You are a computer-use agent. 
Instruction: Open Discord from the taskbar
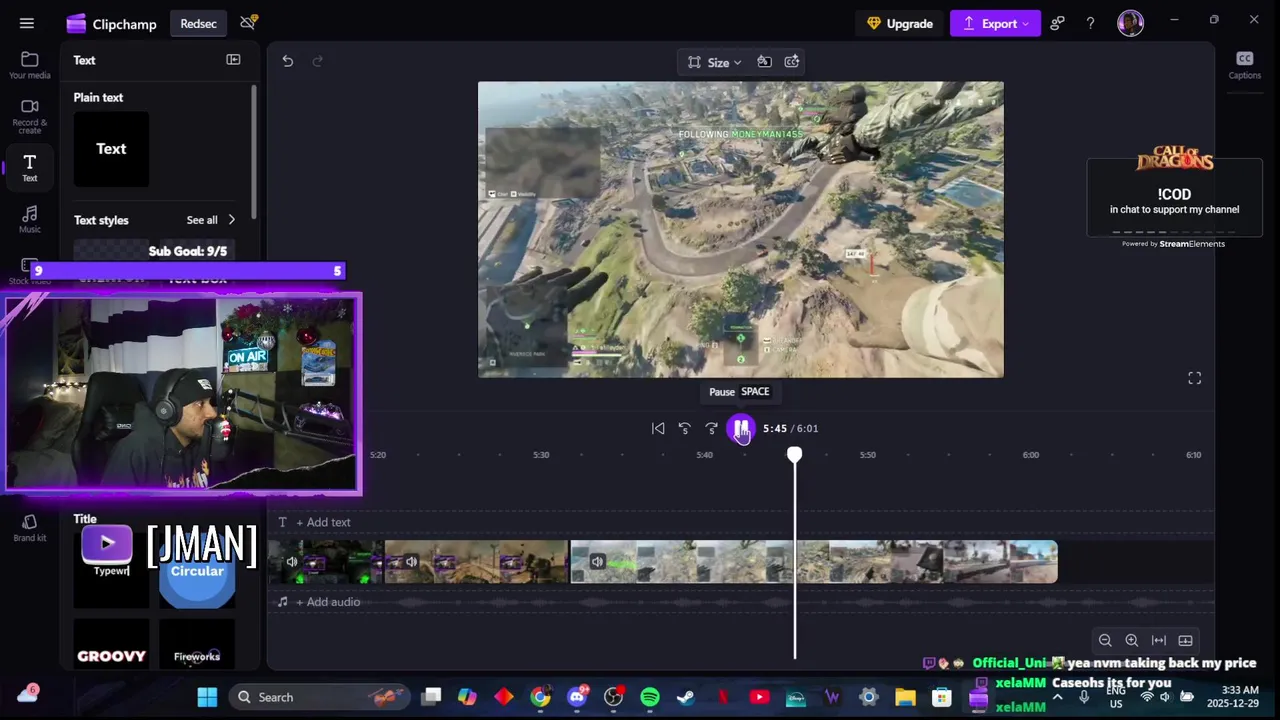point(577,697)
